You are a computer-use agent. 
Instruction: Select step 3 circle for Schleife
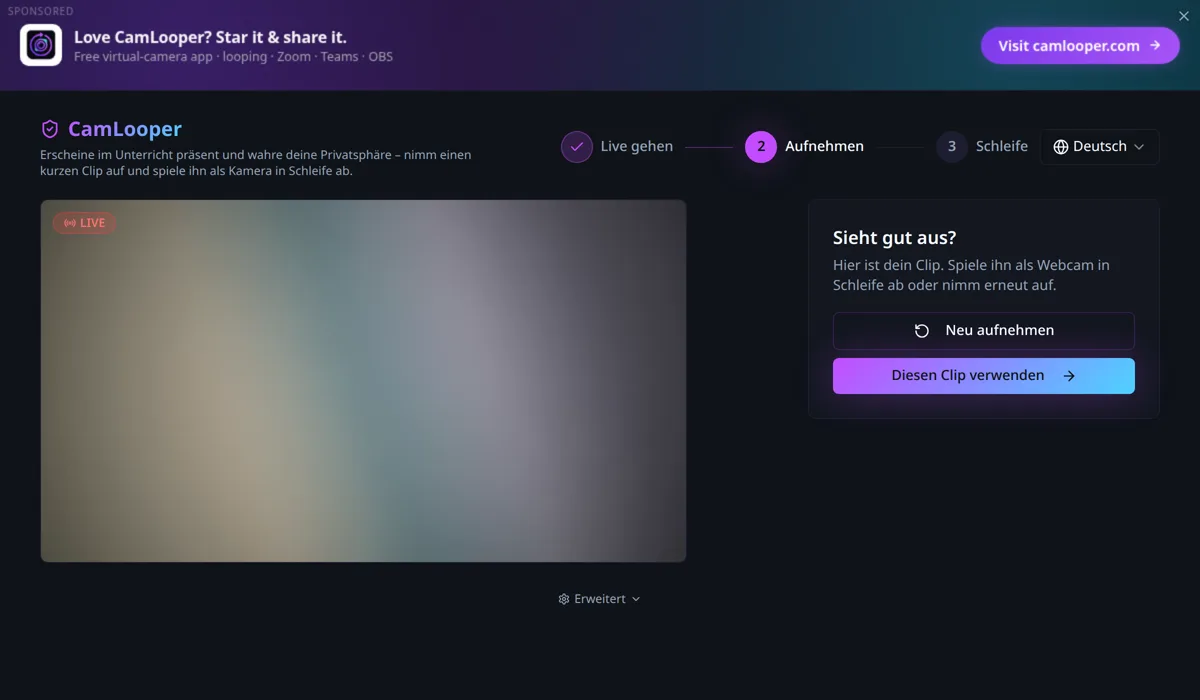point(952,147)
